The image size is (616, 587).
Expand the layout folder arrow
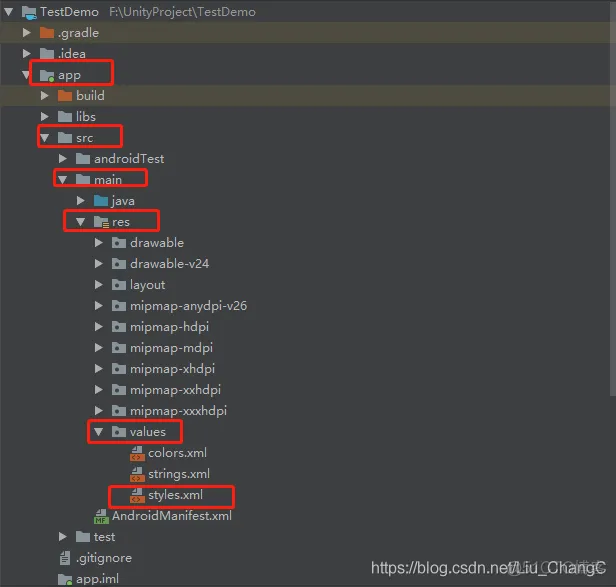[x=99, y=284]
